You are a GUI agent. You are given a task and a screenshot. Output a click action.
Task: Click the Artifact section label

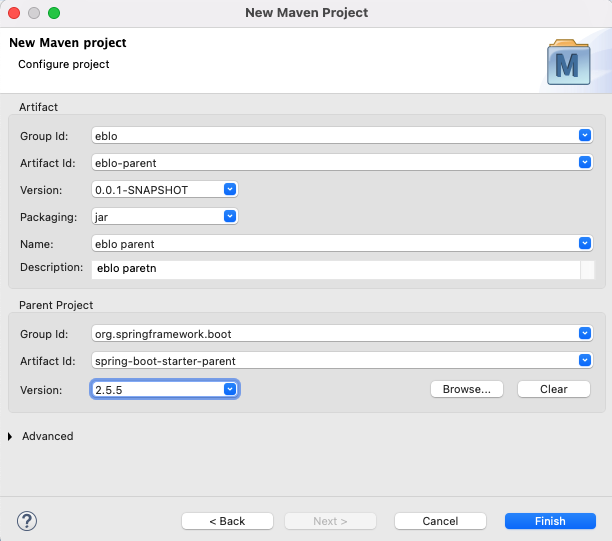pyautogui.click(x=38, y=107)
